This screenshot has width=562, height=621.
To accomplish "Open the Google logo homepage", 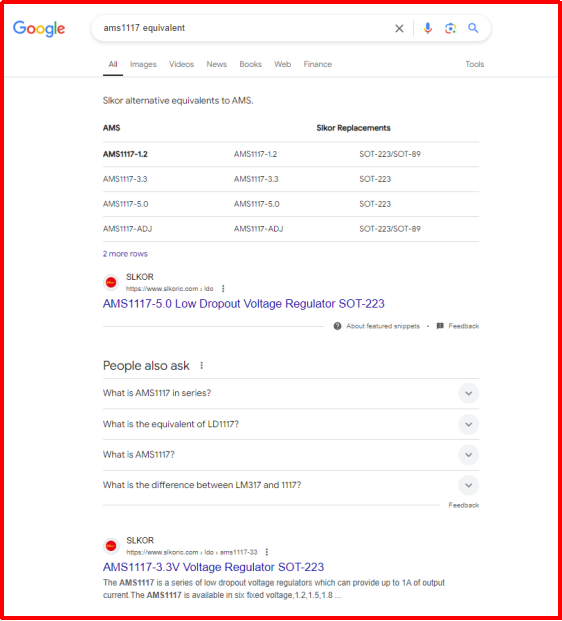I will point(39,29).
